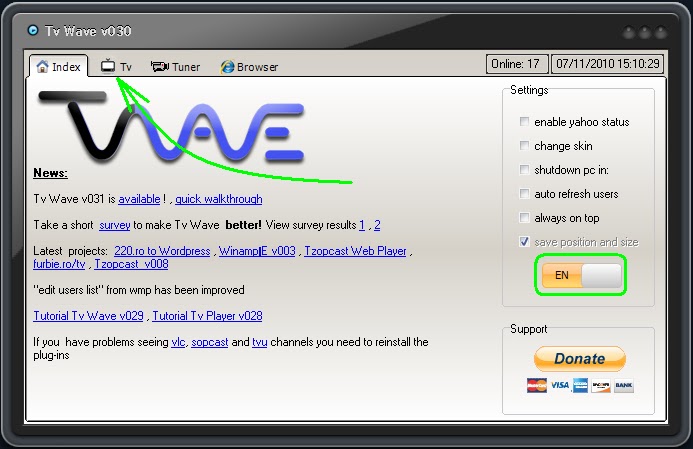The image size is (693, 449).
Task: Enable shutdown pc in option
Action: (x=524, y=170)
